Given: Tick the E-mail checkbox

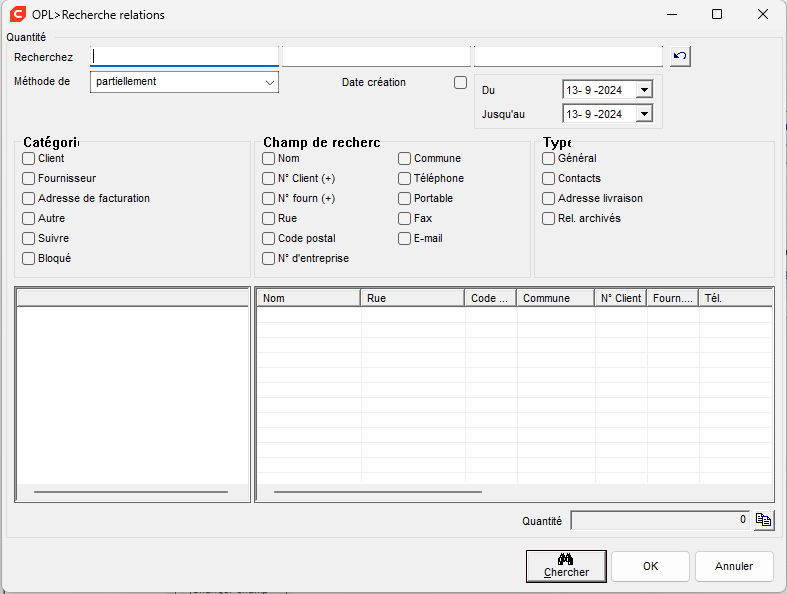Looking at the screenshot, I should click(405, 239).
